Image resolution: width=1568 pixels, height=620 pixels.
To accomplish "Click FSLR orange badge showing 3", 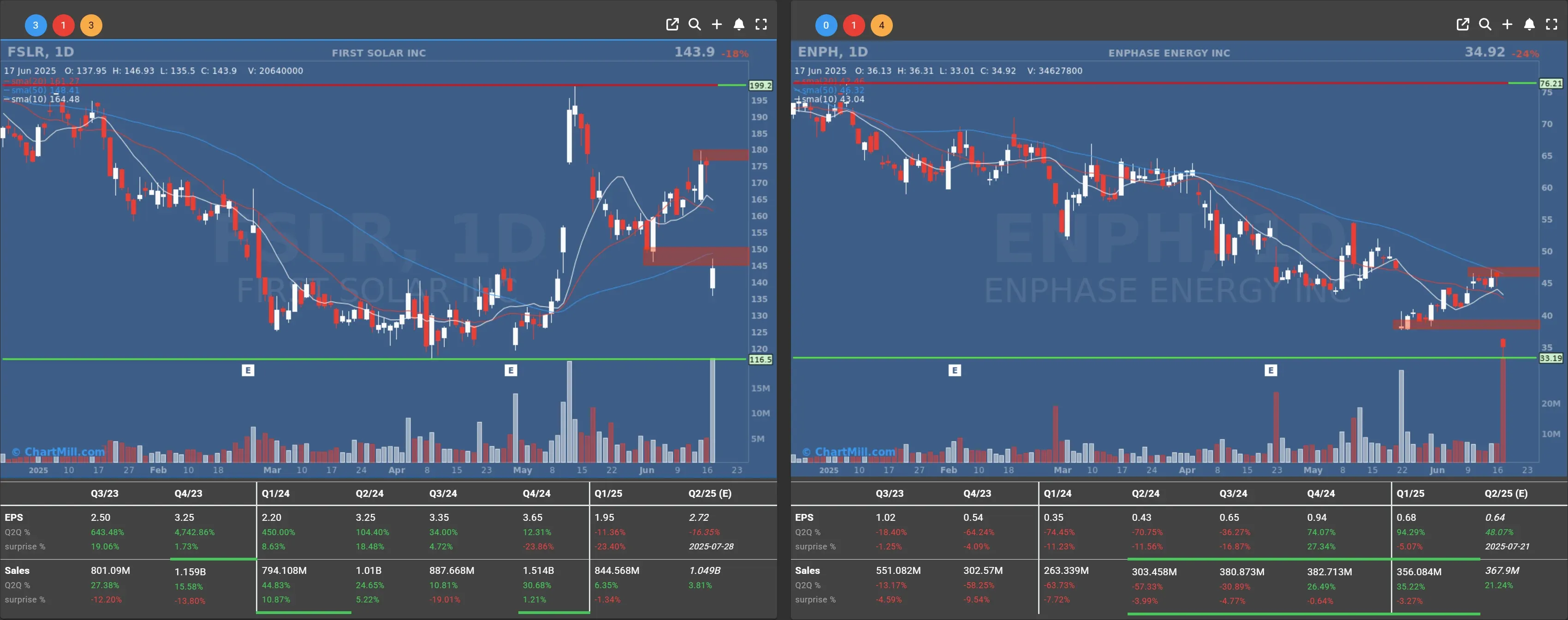I will 91,25.
